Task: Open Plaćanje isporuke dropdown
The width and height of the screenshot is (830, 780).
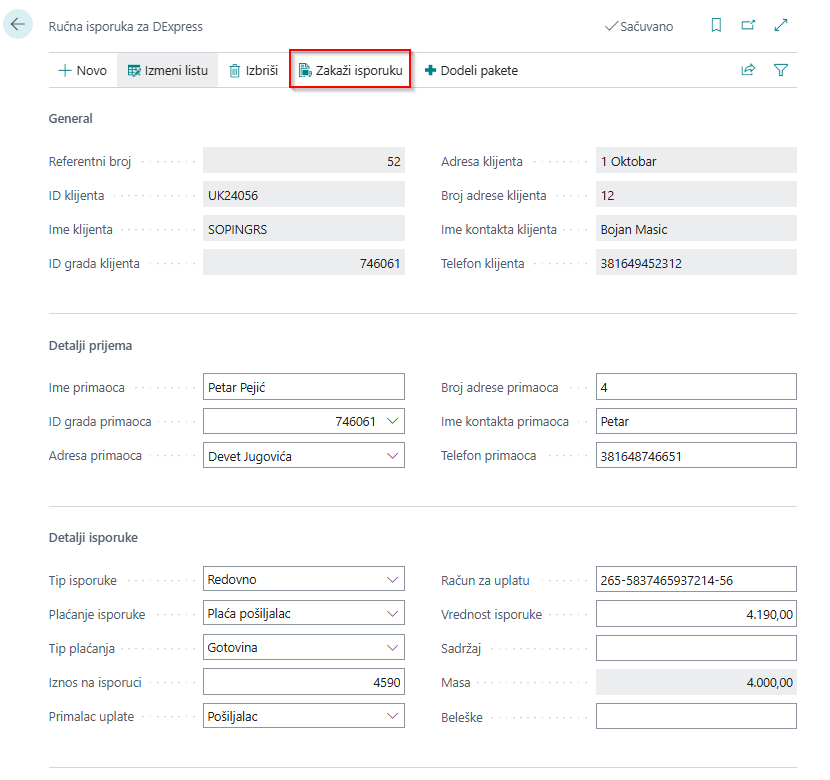Action: 391,614
